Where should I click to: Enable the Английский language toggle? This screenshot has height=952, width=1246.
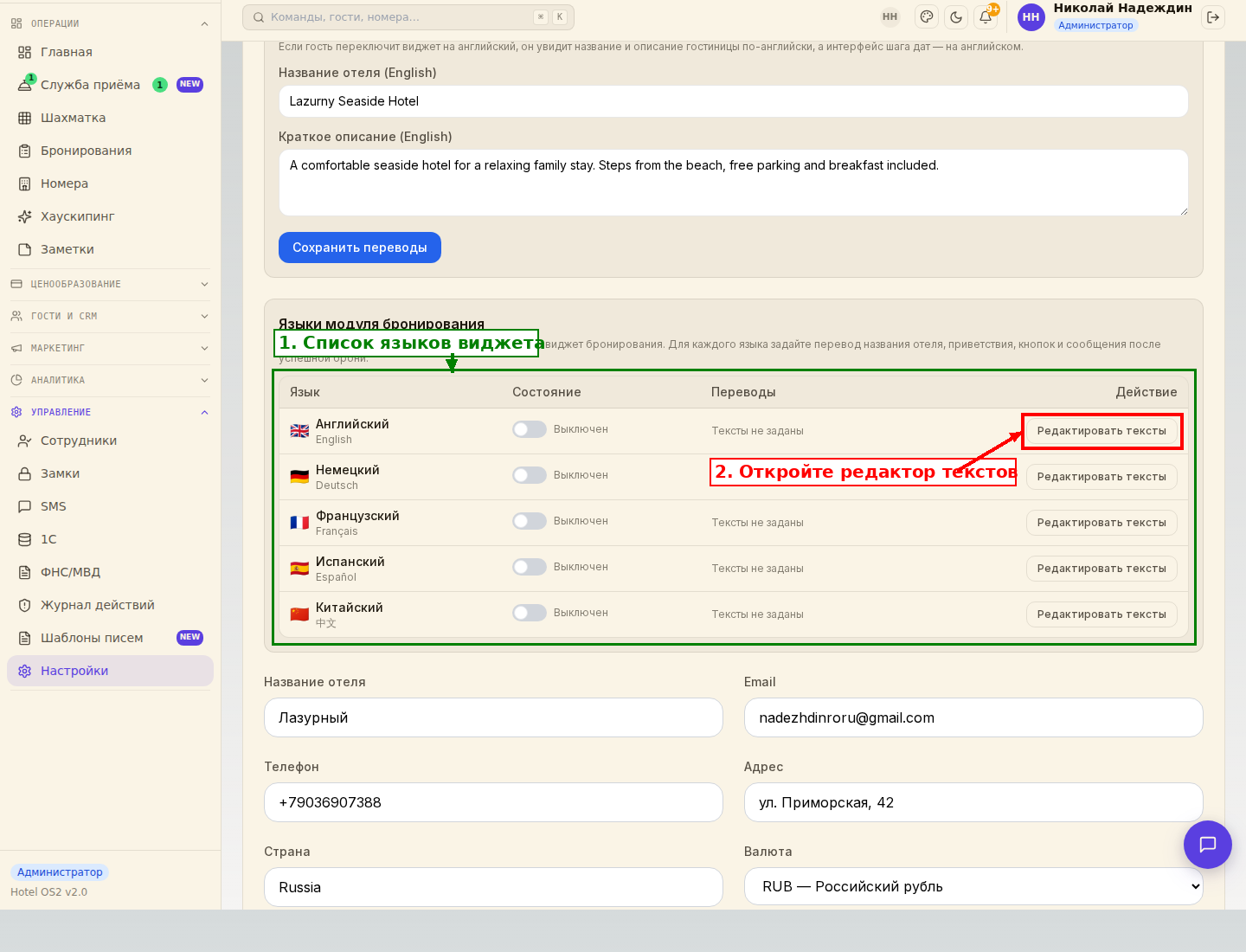coord(530,429)
